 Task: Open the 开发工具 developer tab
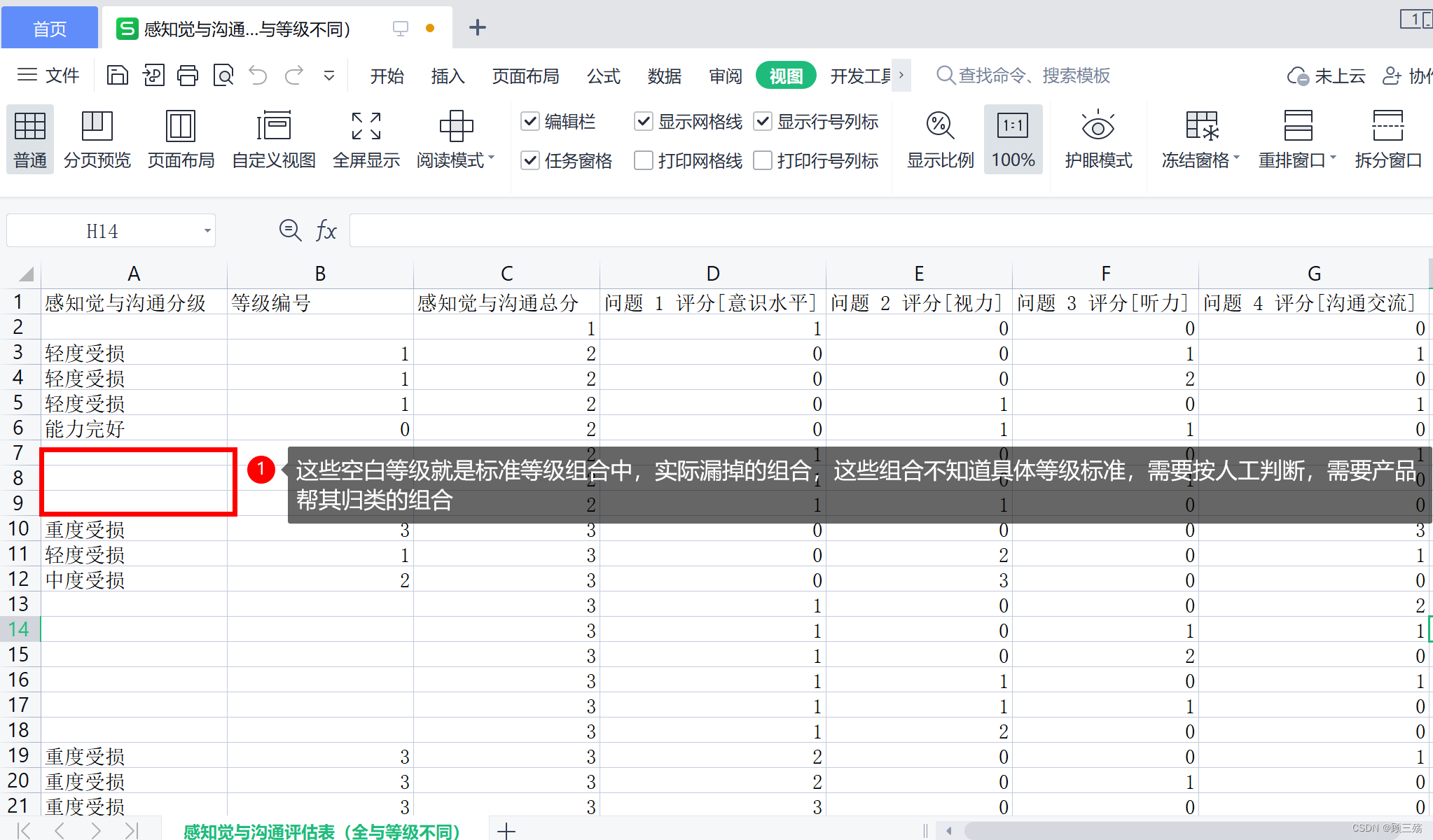coord(861,76)
